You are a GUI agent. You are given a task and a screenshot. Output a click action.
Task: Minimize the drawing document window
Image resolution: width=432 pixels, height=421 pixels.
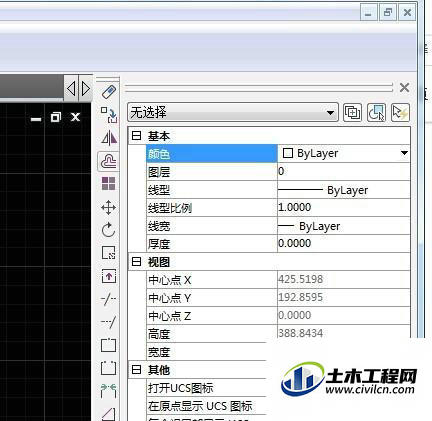36,118
